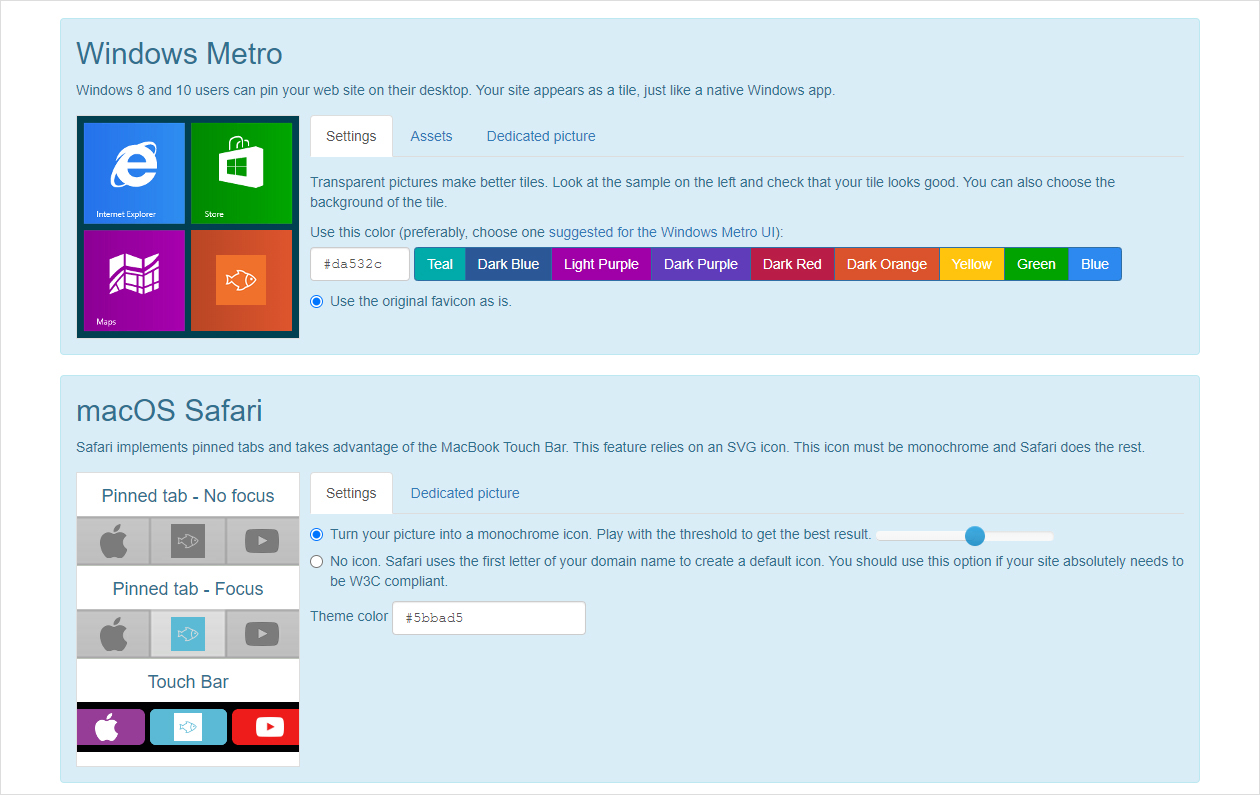Open 'suggested for the Windows Metro UI' link
Screen dimensions: 1260x795
(664, 232)
